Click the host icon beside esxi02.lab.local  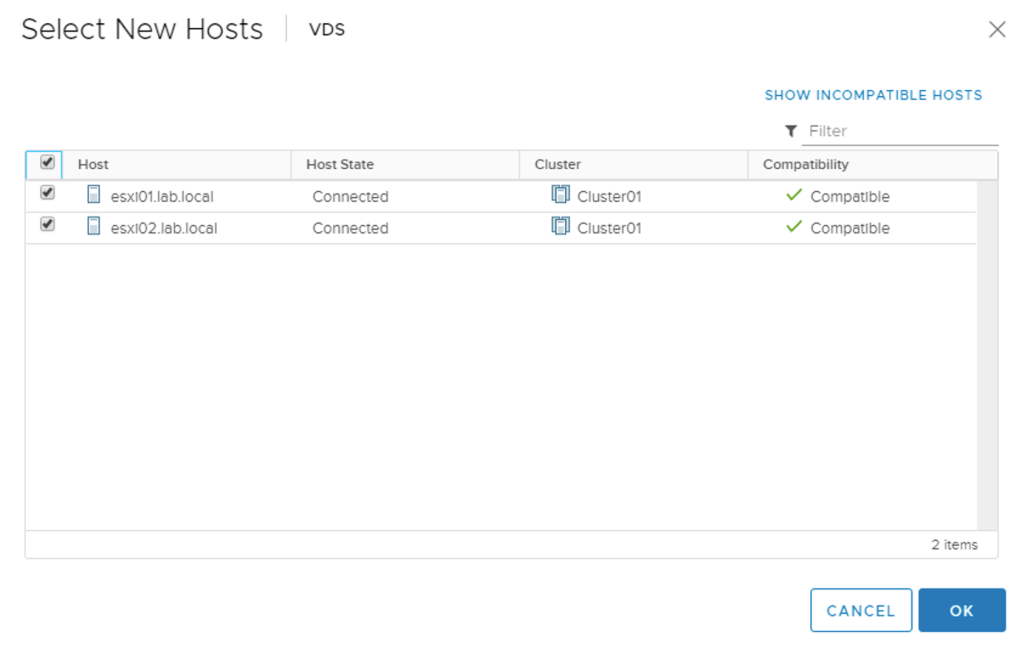[94, 227]
